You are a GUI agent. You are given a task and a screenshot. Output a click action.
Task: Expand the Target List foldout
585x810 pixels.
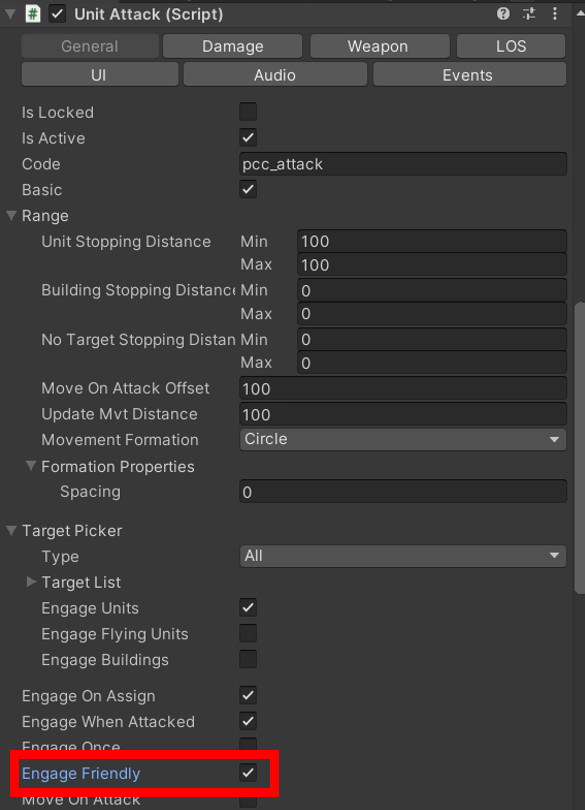[31, 582]
